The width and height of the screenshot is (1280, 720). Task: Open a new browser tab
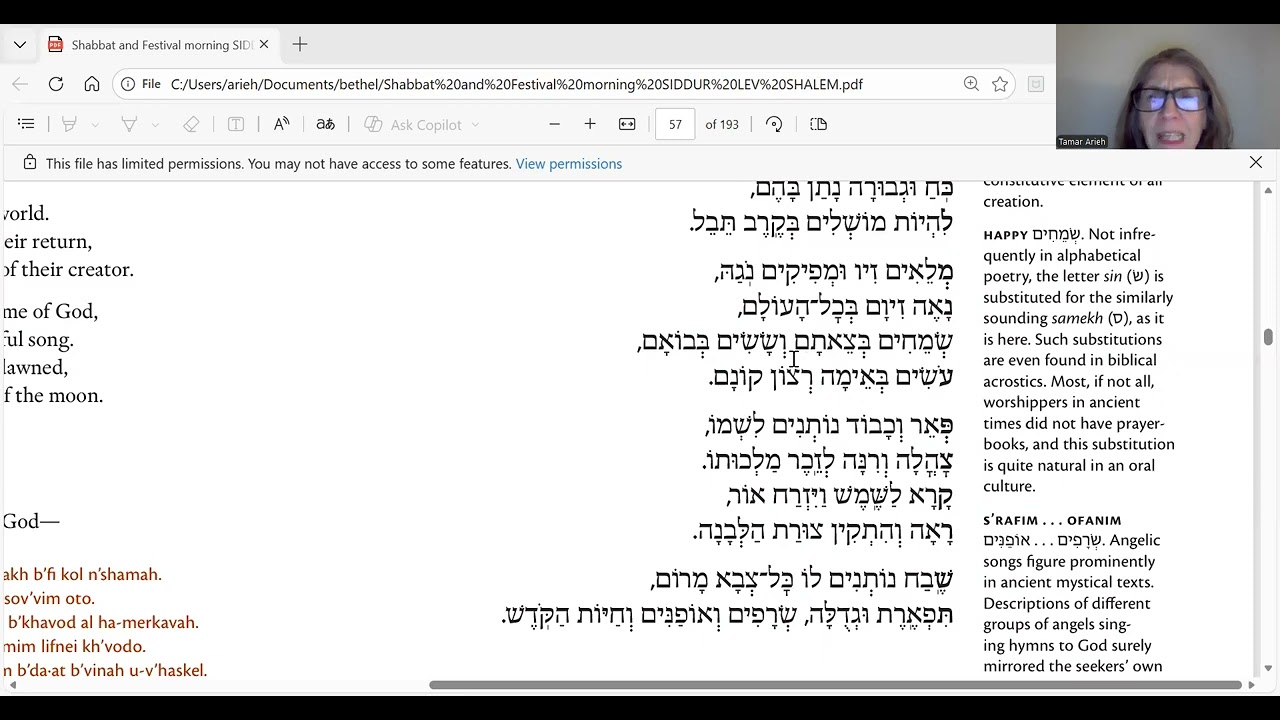300,45
